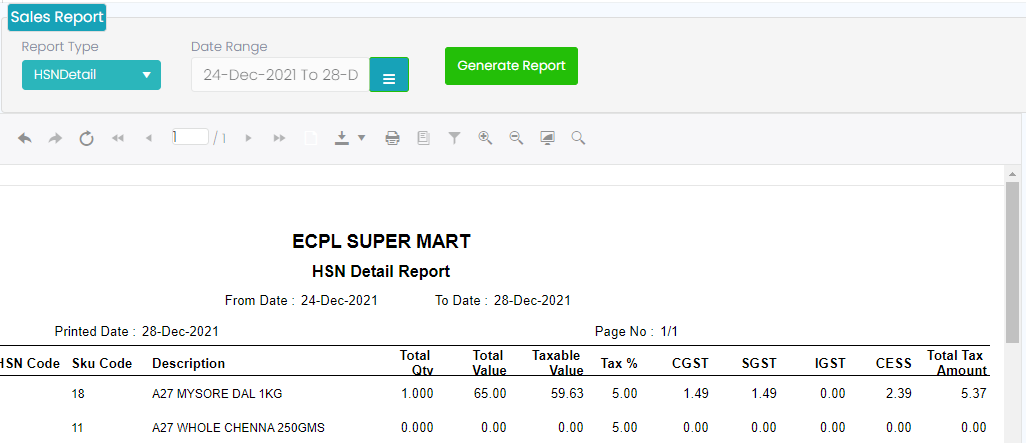Go to the first page of report
Viewport: 1026px width, 448px height.
118,138
